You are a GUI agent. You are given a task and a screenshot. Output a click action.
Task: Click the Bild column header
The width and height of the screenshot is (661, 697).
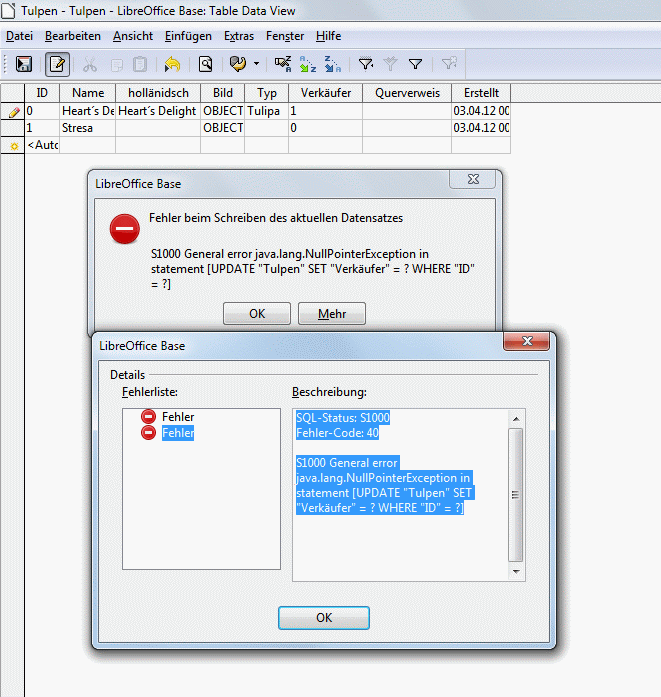click(222, 93)
